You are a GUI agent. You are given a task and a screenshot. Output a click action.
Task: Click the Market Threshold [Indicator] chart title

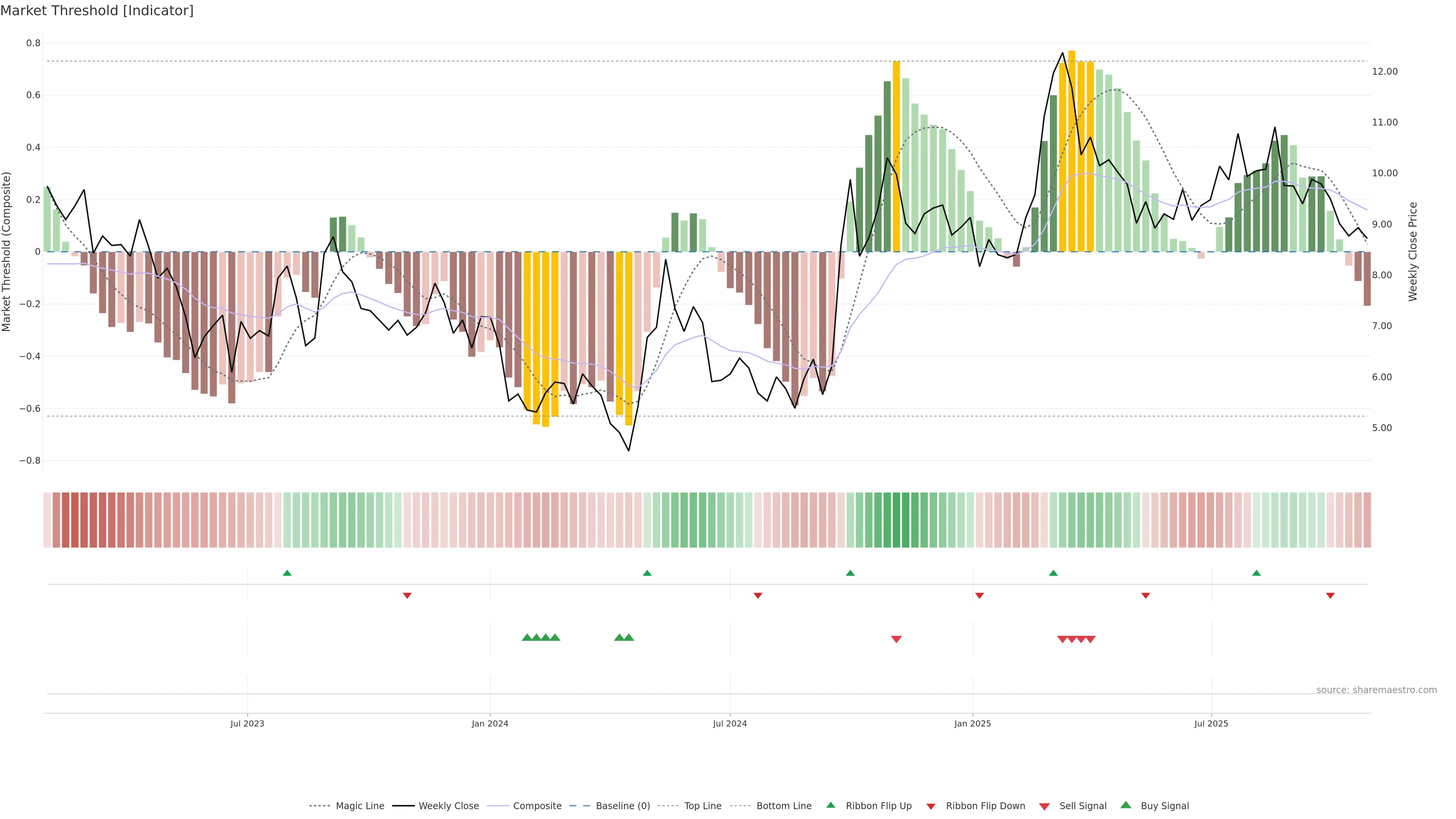point(97,11)
